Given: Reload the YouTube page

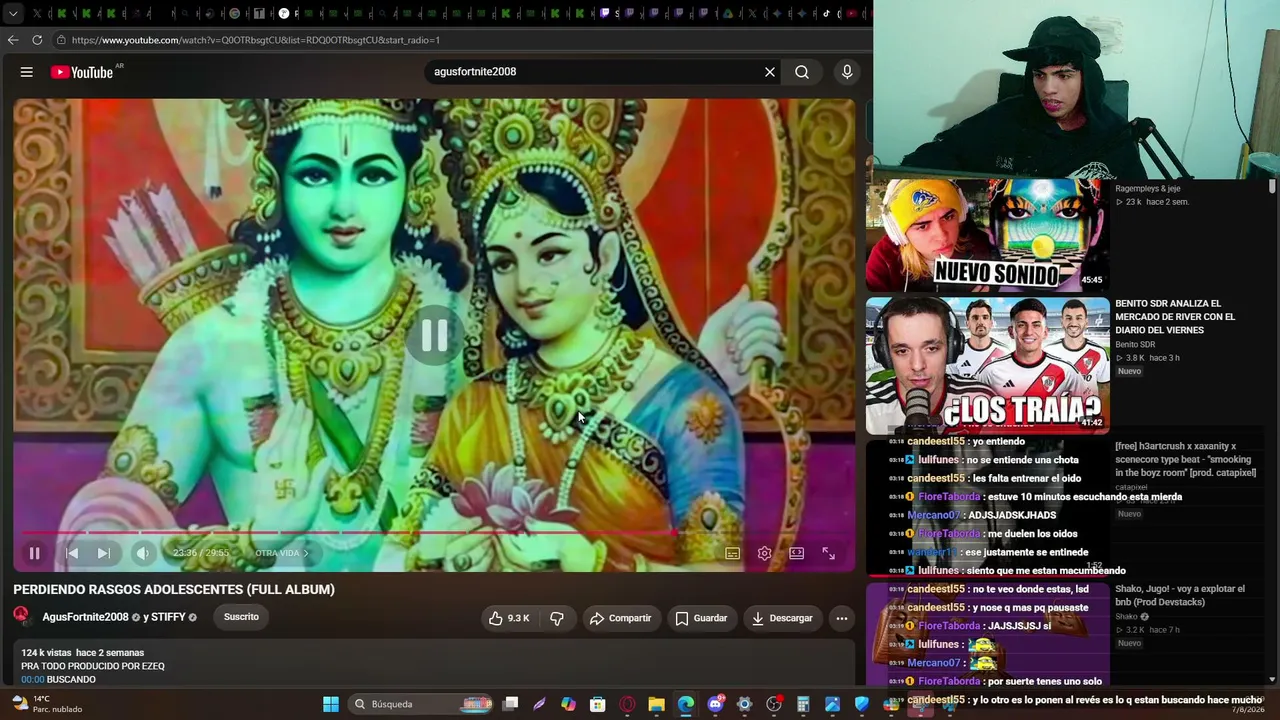Looking at the screenshot, I should pos(37,40).
